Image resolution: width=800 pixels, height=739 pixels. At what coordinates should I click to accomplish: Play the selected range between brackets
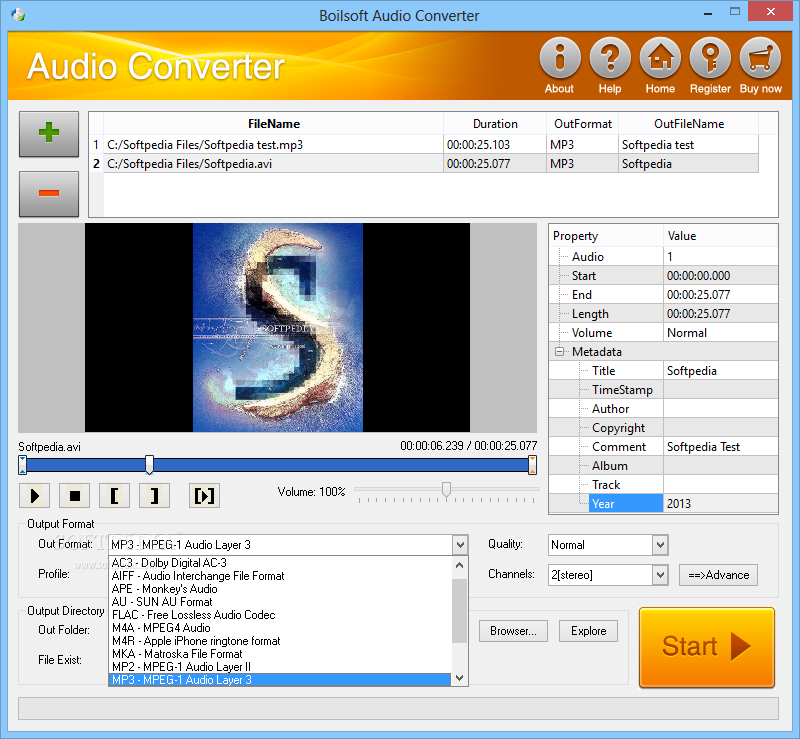(204, 496)
